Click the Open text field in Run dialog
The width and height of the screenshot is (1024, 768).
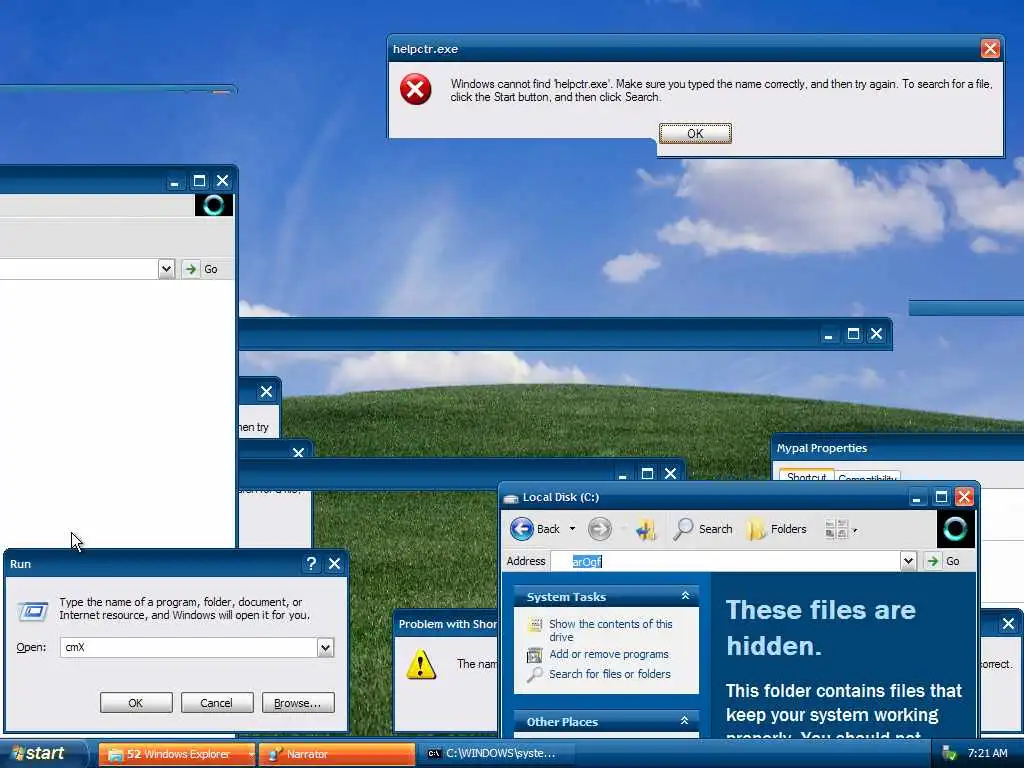click(x=189, y=647)
